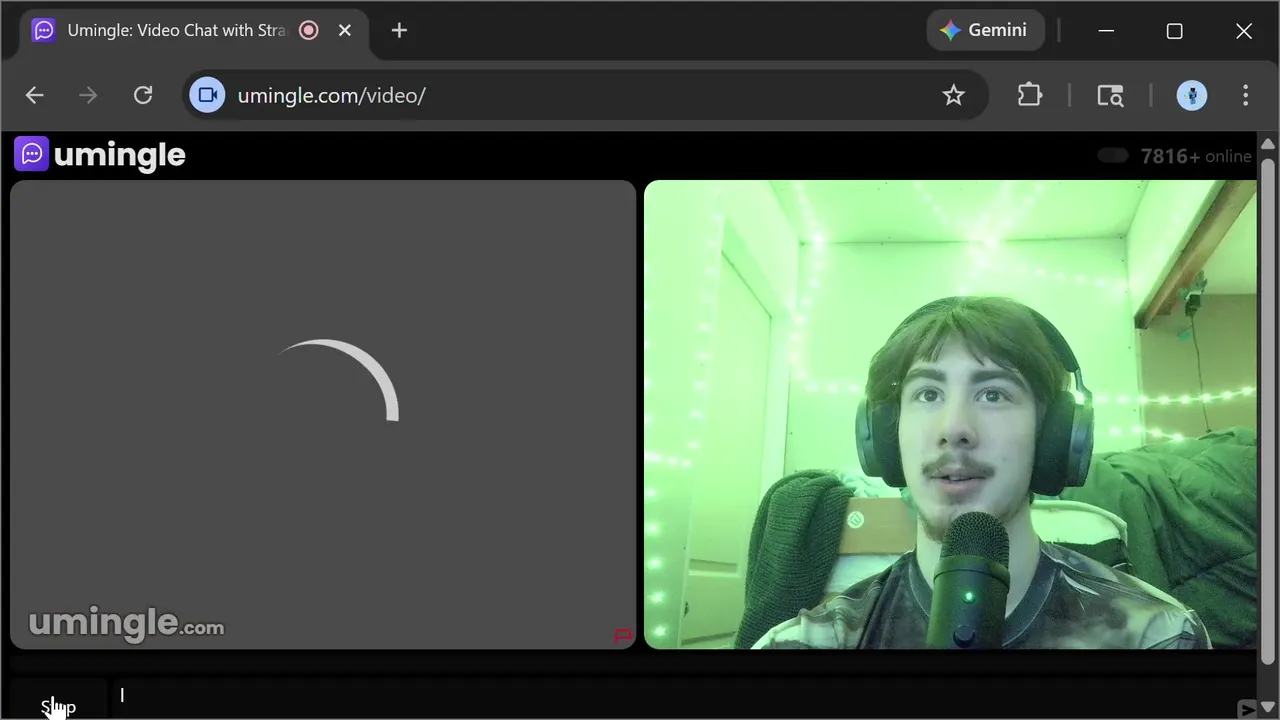Screen dimensions: 1280x720
Task: Open Chrome three-dot menu
Action: 1245,95
